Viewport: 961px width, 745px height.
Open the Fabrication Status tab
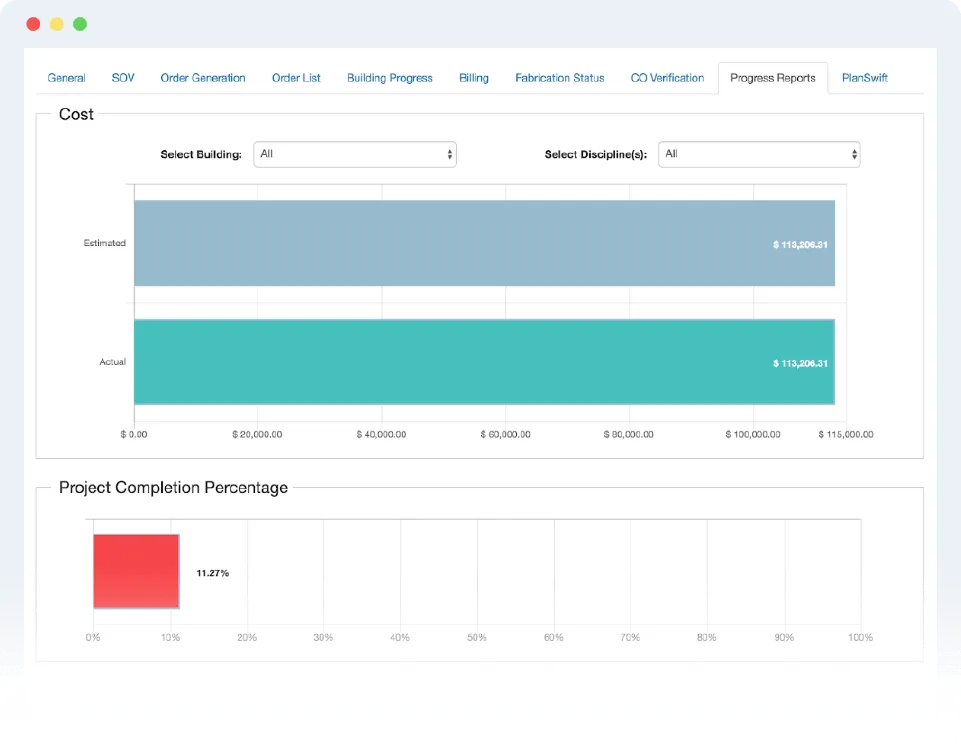click(560, 78)
